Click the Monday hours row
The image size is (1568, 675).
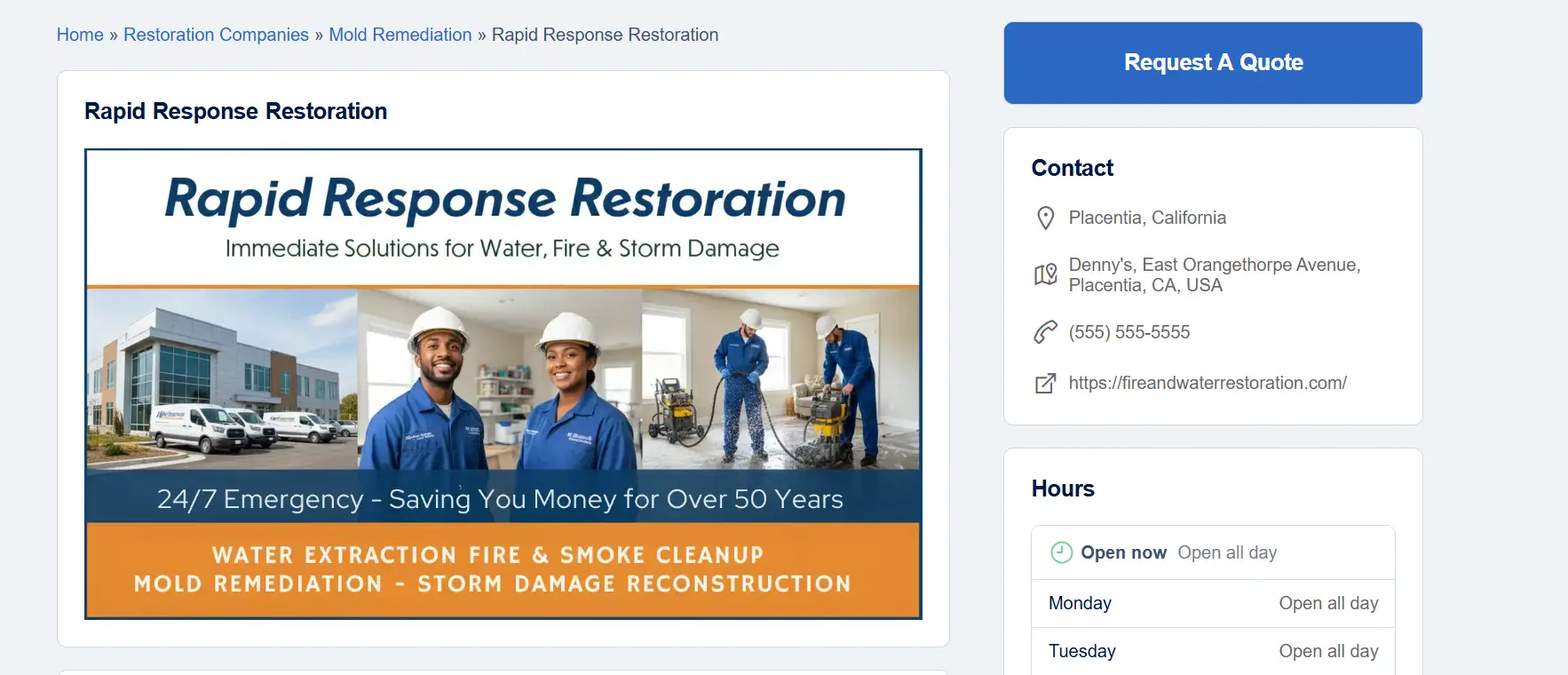point(1213,604)
